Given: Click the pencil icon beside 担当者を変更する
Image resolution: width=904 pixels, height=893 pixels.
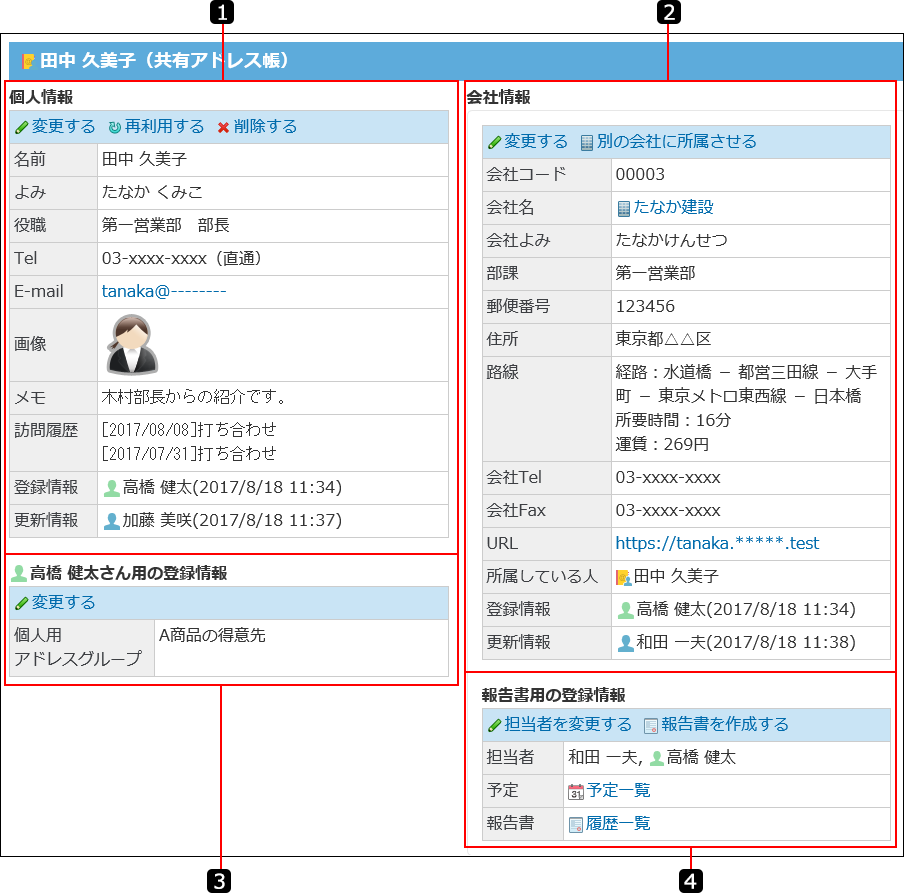Looking at the screenshot, I should click(x=494, y=725).
